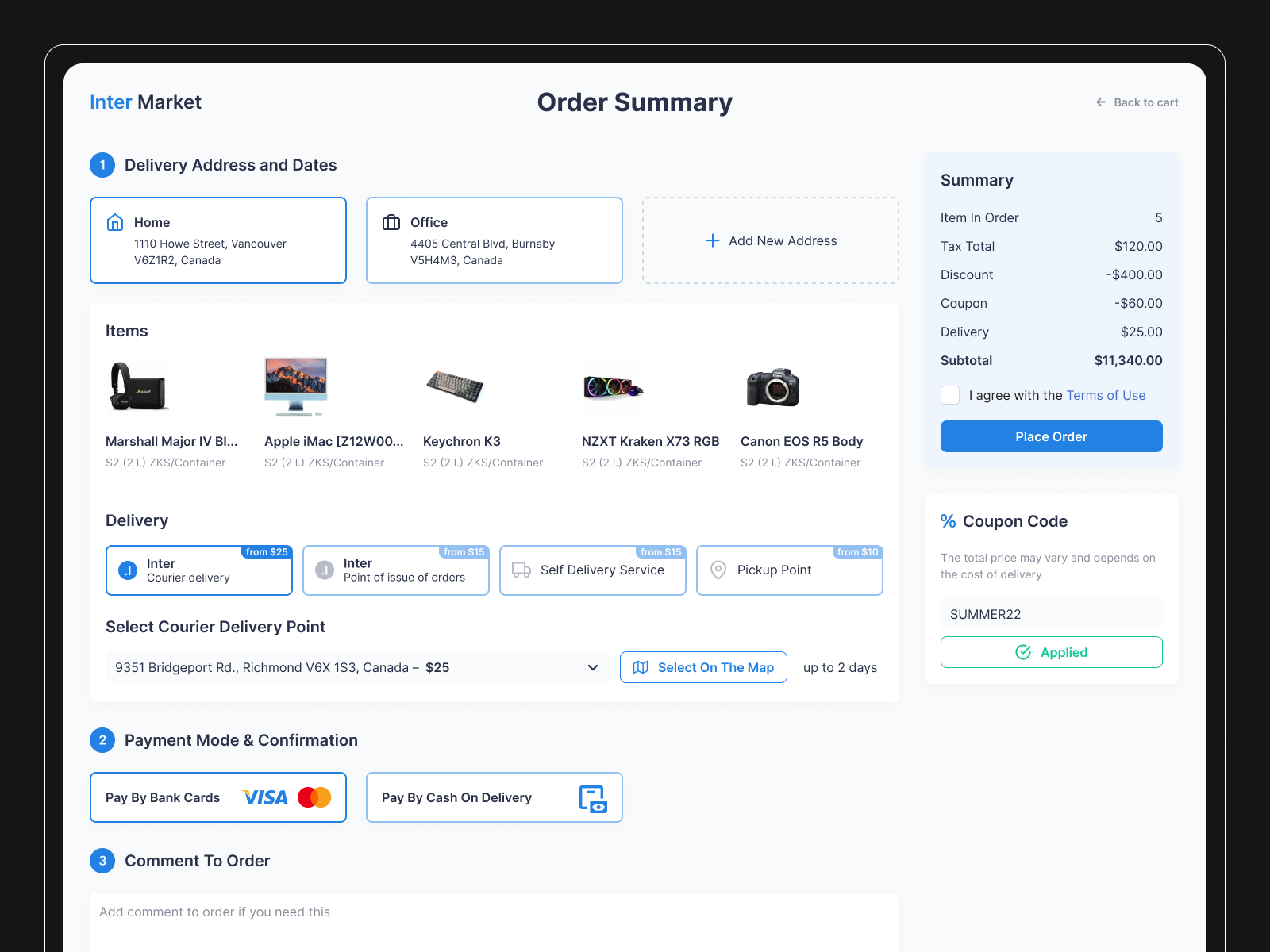Screen dimensions: 1270x952
Task: Click the briefcase icon on the Office address card
Action: pyautogui.click(x=391, y=223)
